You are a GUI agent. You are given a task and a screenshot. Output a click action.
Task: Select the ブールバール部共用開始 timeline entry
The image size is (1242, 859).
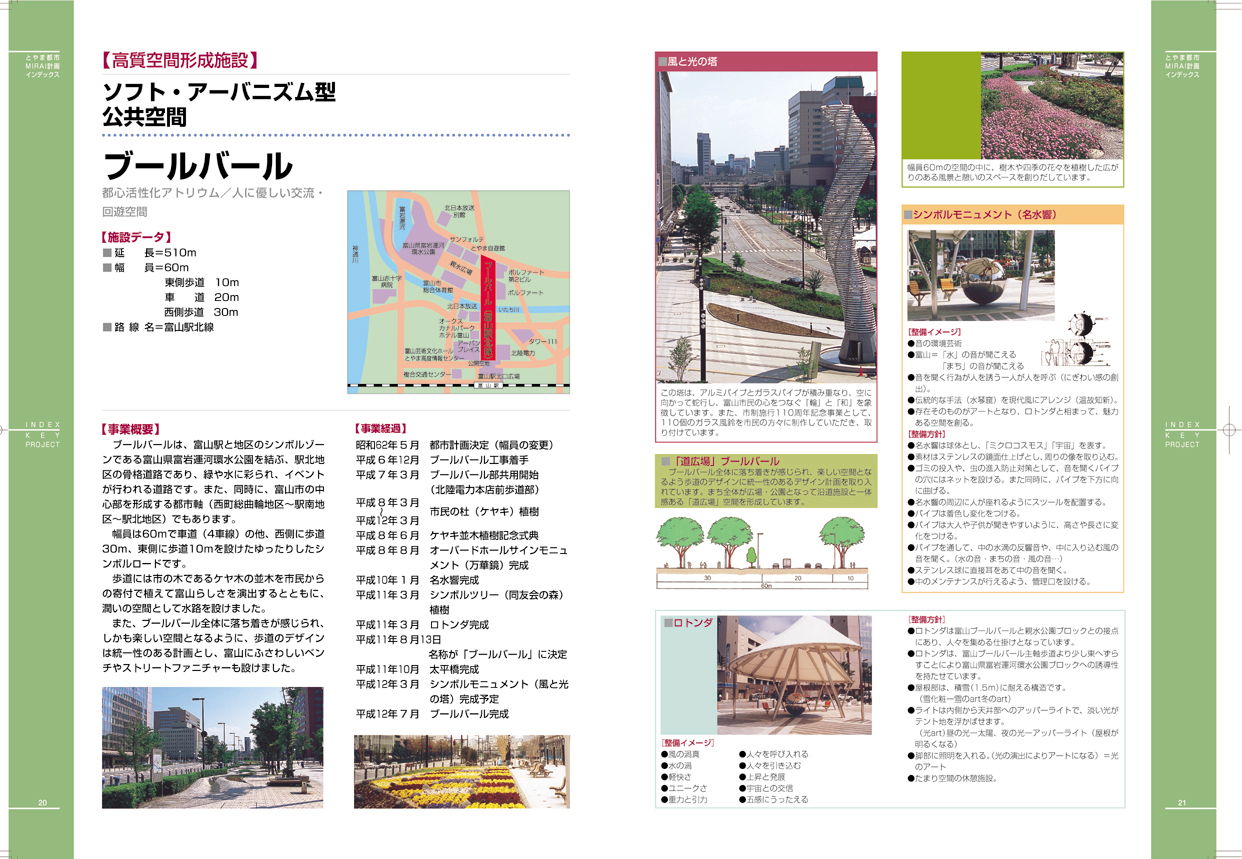pos(484,475)
